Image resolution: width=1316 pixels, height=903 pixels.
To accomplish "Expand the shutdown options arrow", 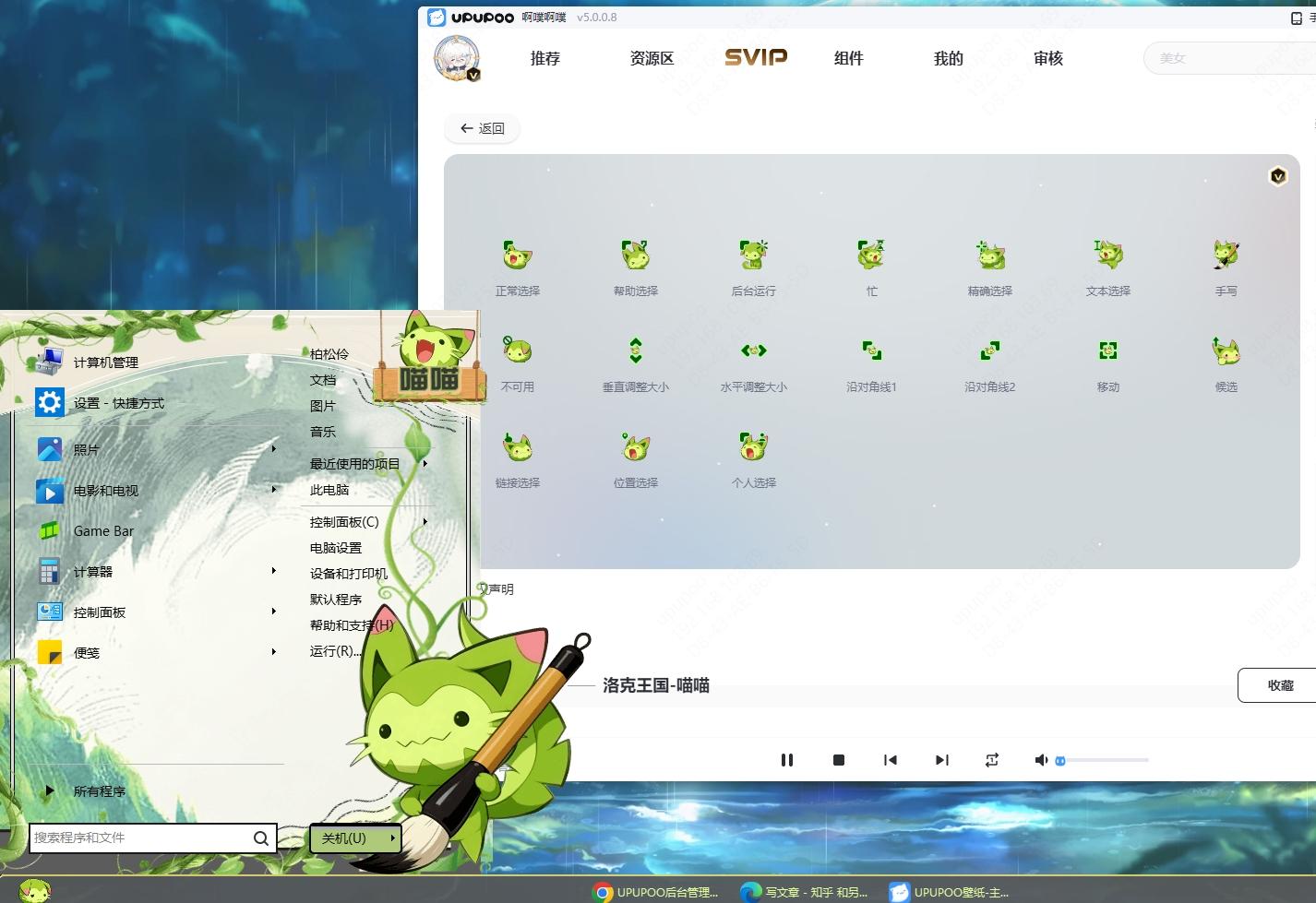I will pos(392,838).
